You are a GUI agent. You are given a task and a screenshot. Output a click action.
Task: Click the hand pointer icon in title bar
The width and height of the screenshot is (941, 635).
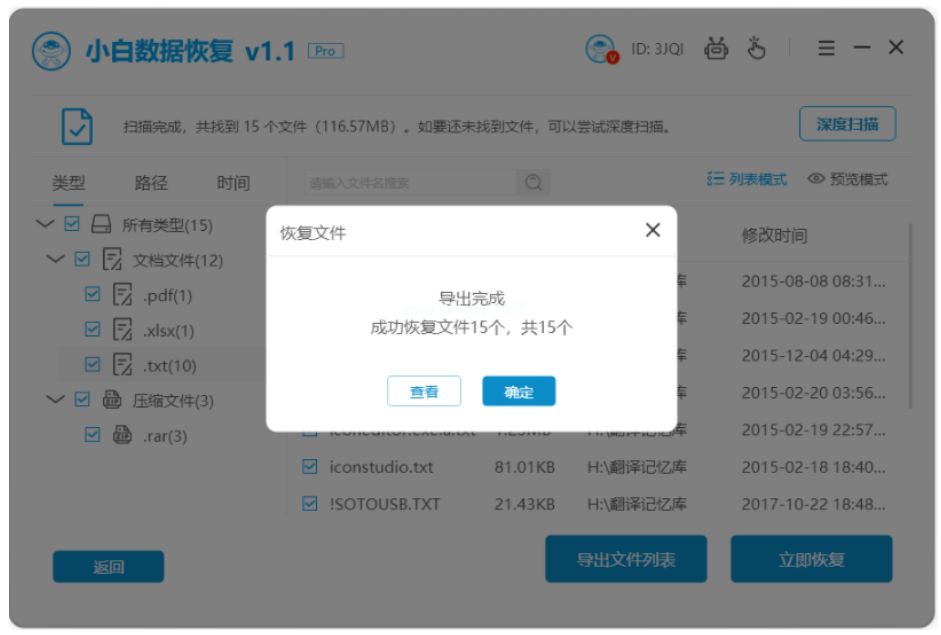[757, 48]
